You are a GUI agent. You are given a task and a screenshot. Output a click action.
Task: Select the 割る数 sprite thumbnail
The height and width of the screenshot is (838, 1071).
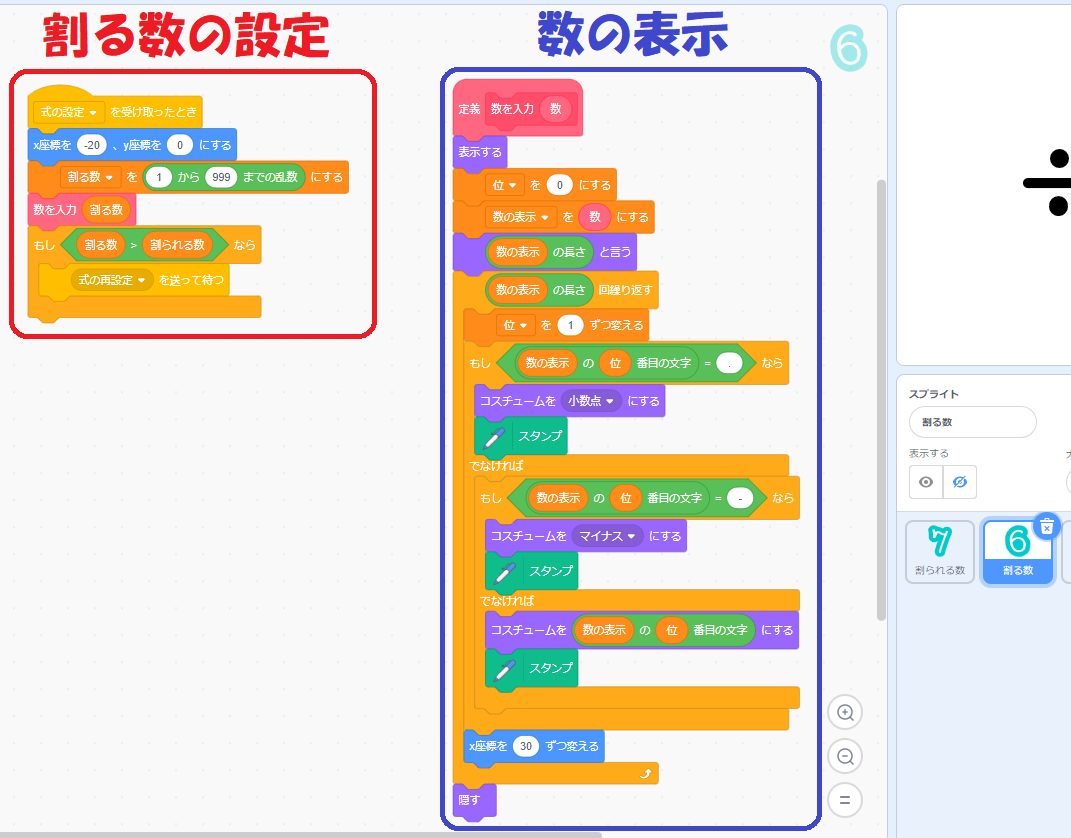pos(1017,551)
